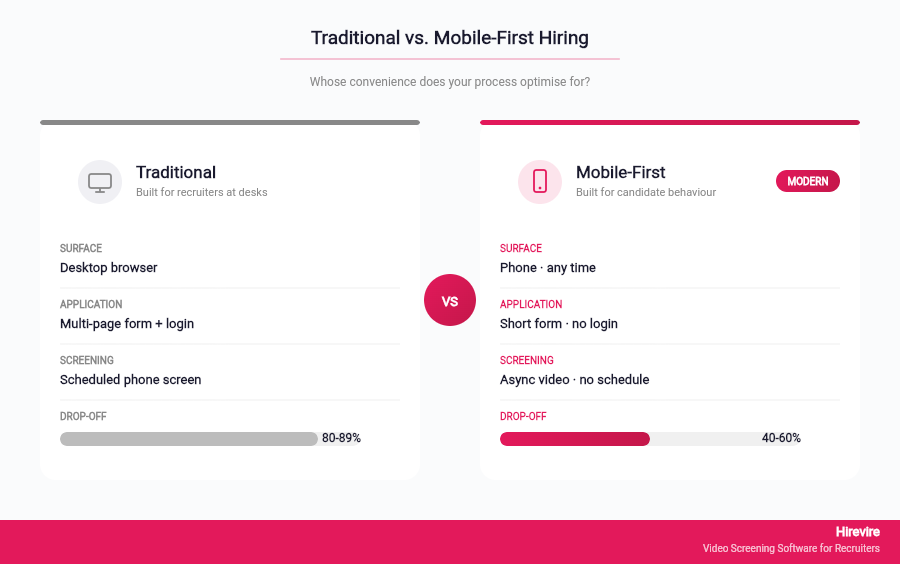Click the VS circle badge
Screen dimensions: 900x564
point(450,300)
